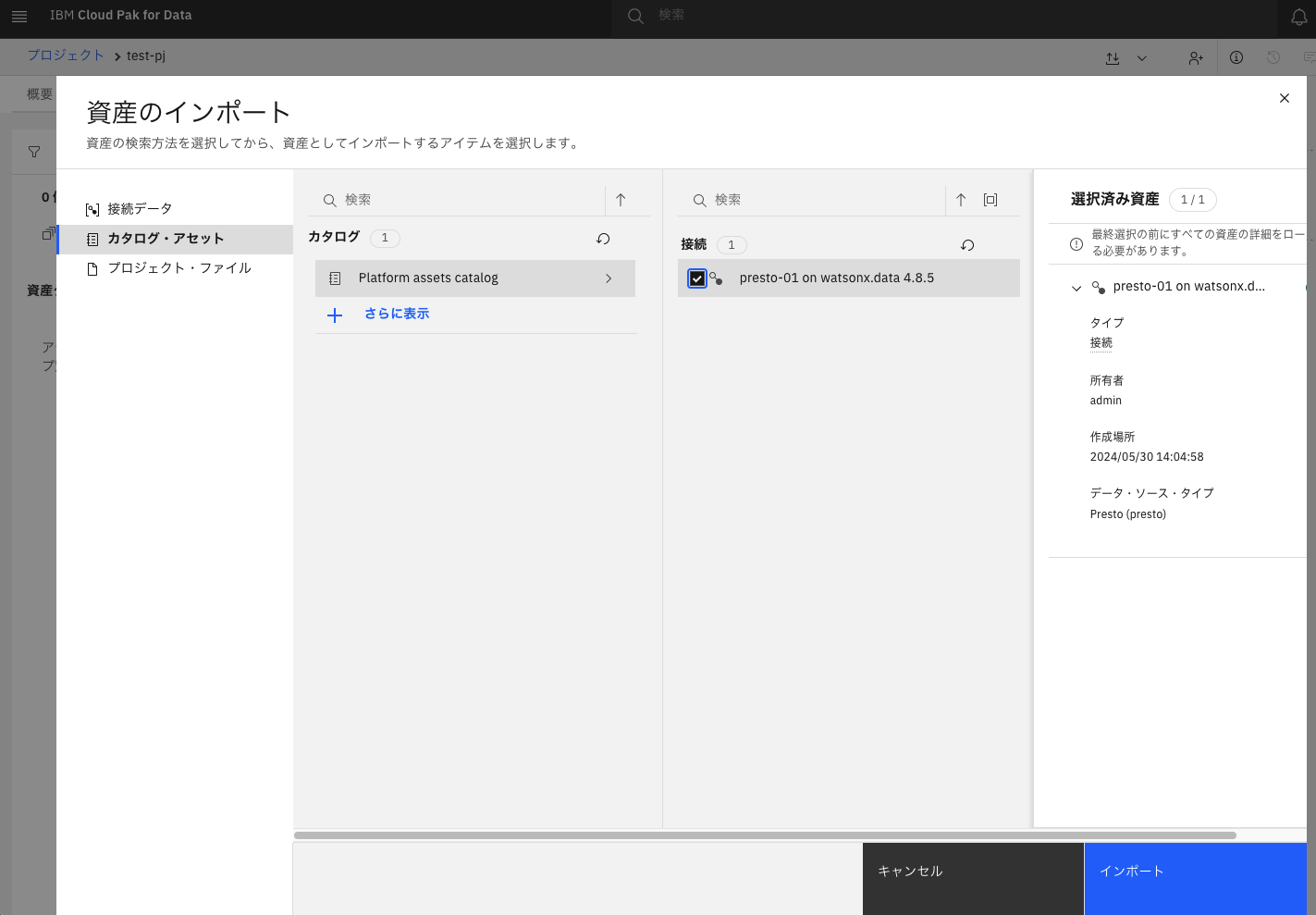
Task: Refresh the catalog list
Action: click(603, 238)
